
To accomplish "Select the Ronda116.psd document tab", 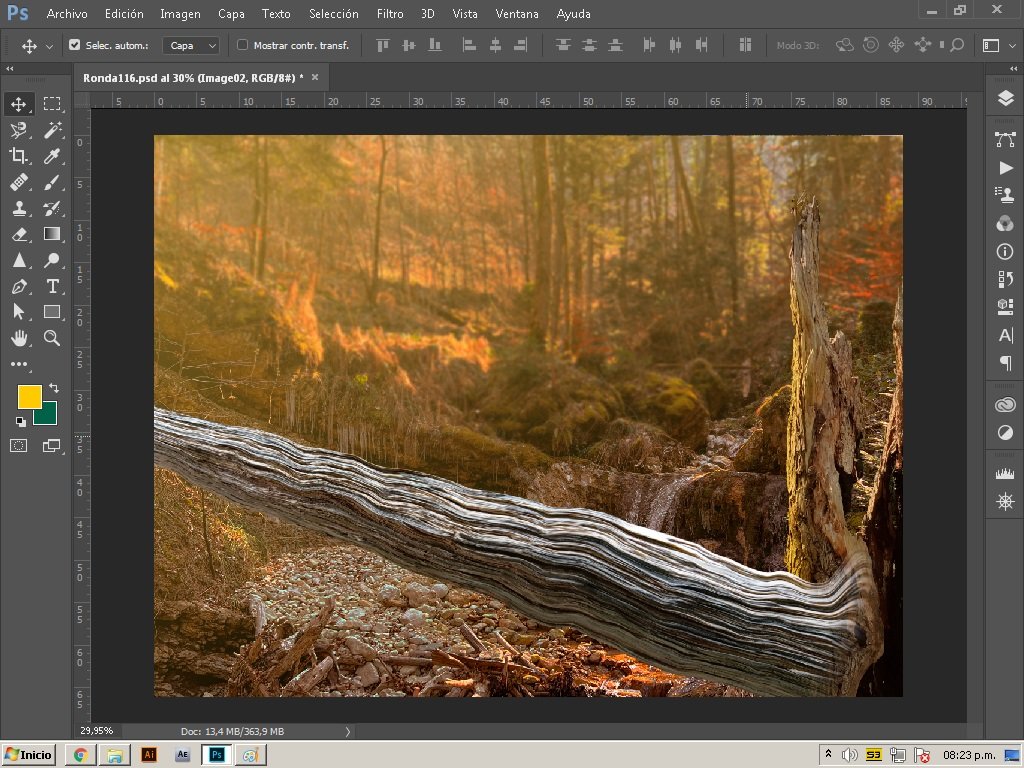I will (193, 78).
